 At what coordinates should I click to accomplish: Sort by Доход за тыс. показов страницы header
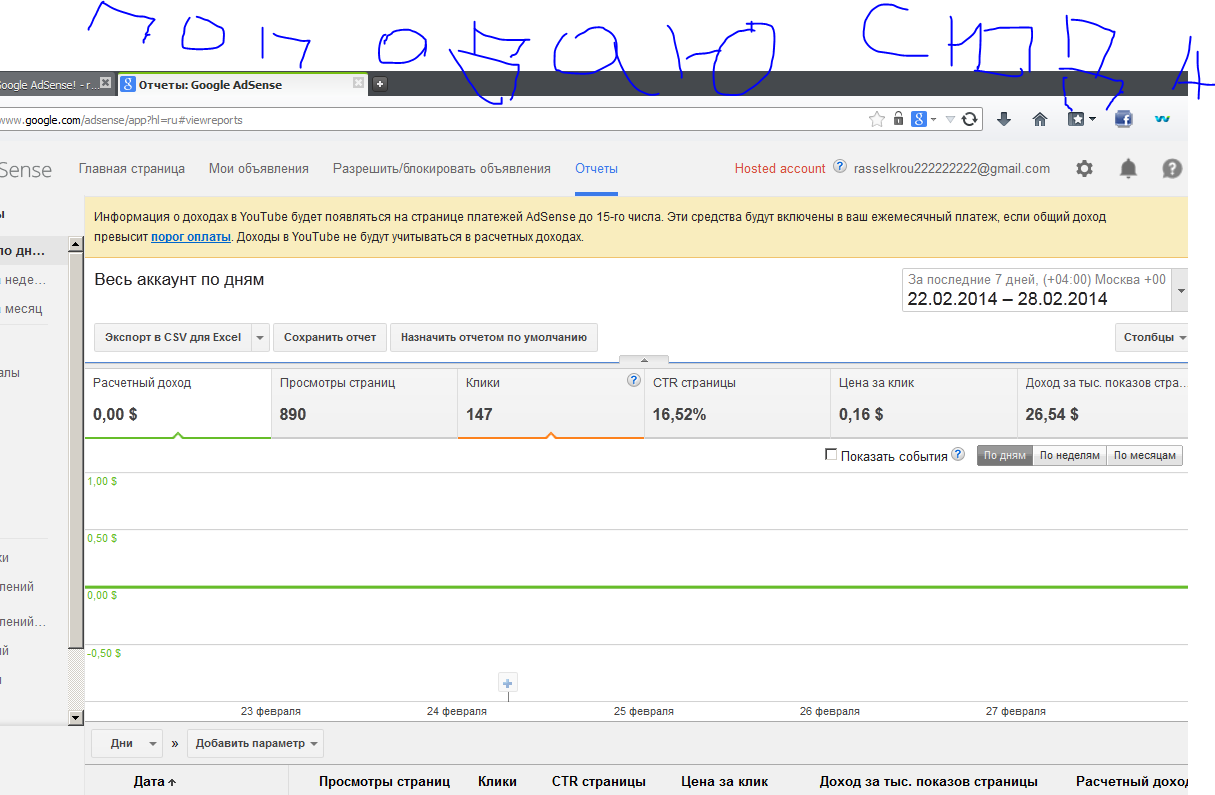(x=928, y=781)
